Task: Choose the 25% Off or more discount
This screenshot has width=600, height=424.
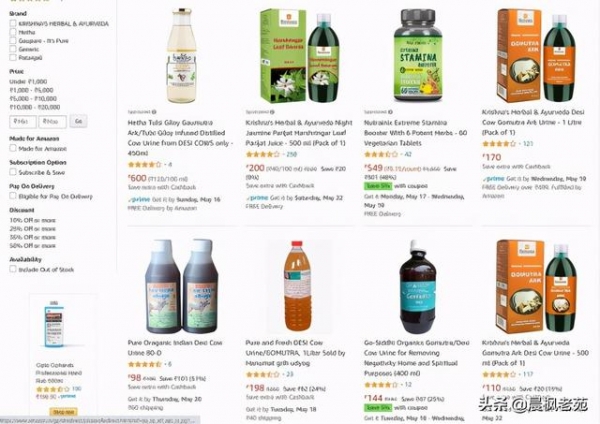Action: tap(33, 229)
